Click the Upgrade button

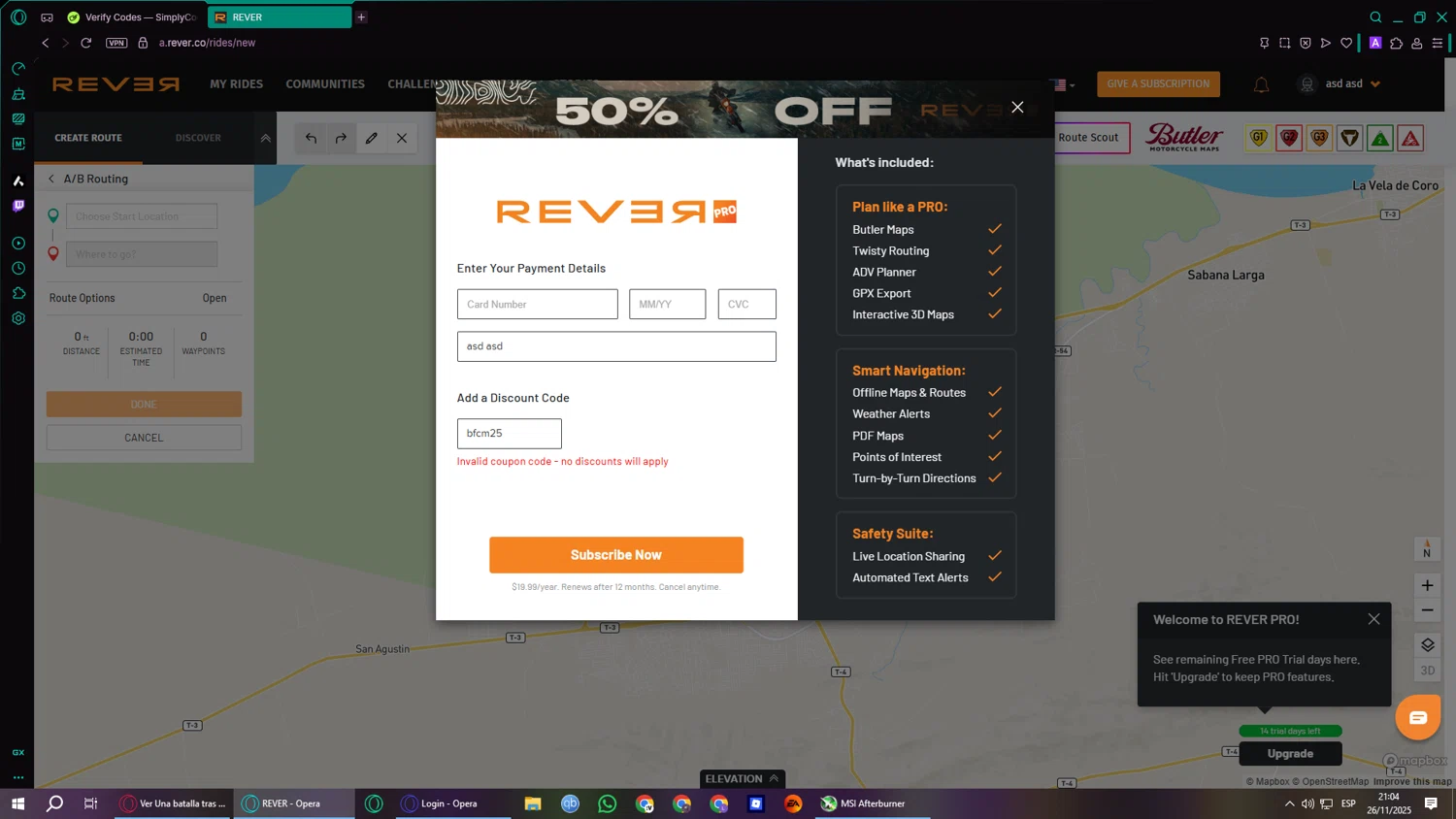coord(1290,754)
